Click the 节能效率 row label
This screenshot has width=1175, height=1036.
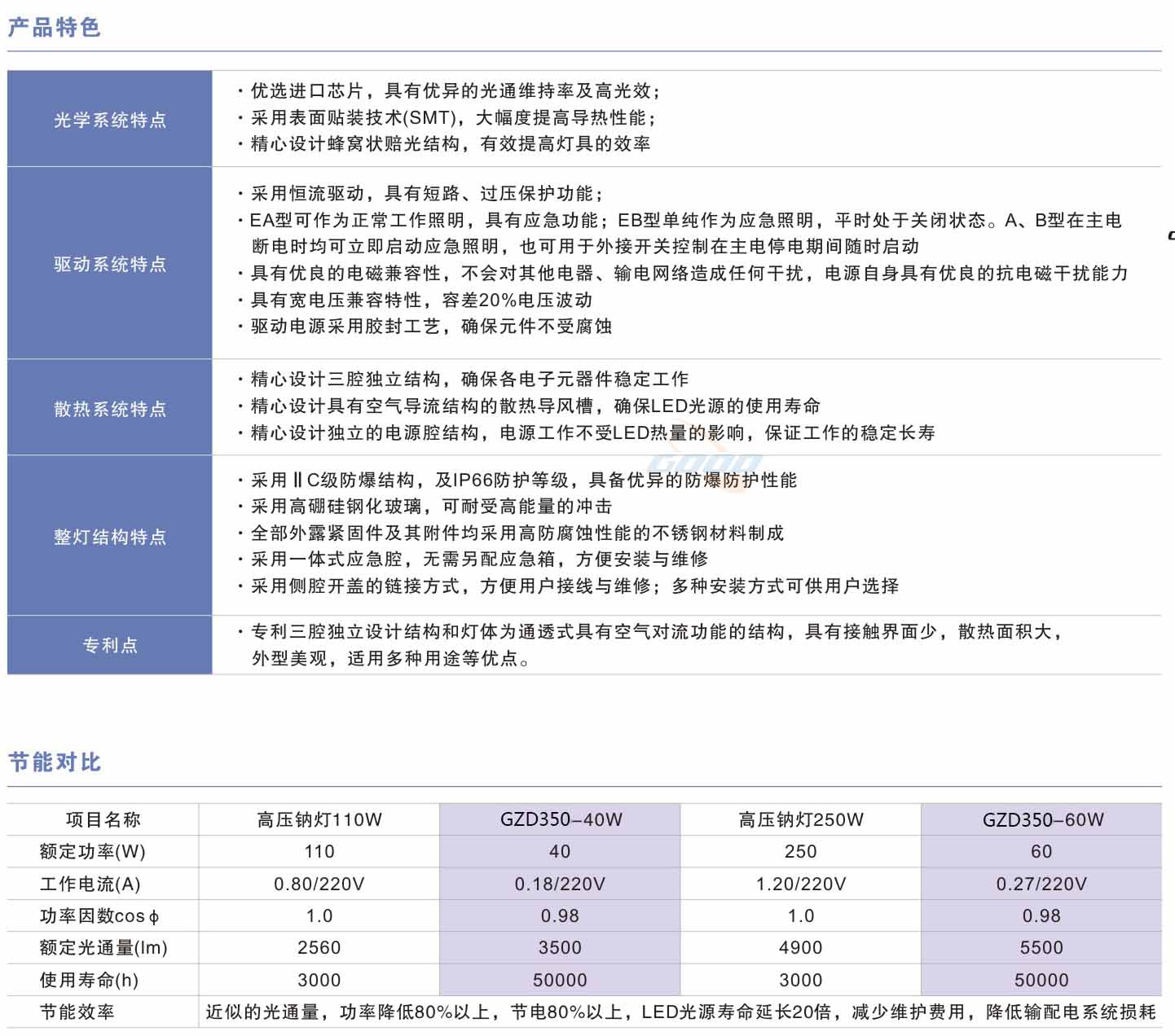click(x=77, y=1012)
